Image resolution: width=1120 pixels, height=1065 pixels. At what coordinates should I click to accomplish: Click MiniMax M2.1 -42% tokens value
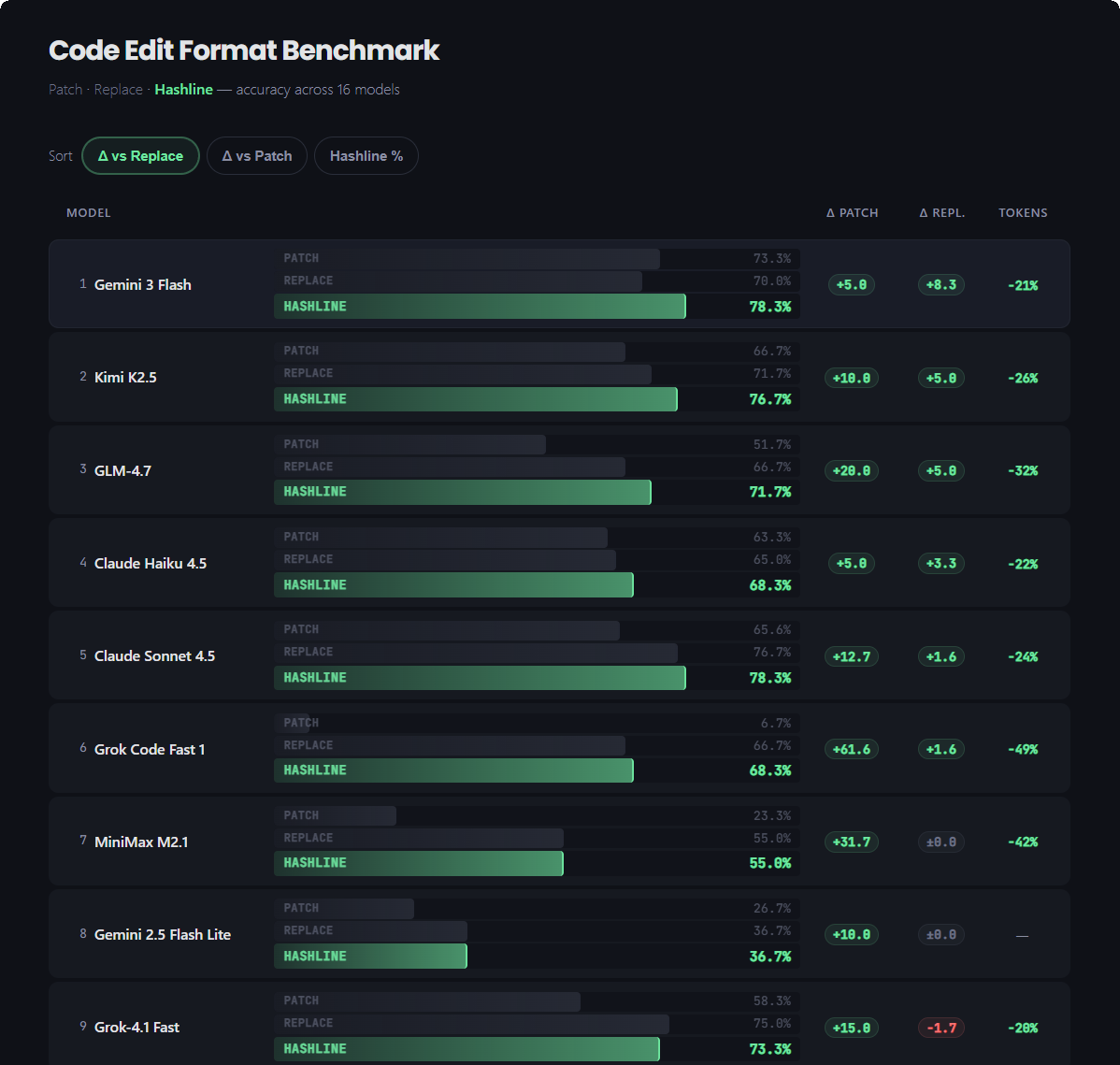click(x=1023, y=842)
